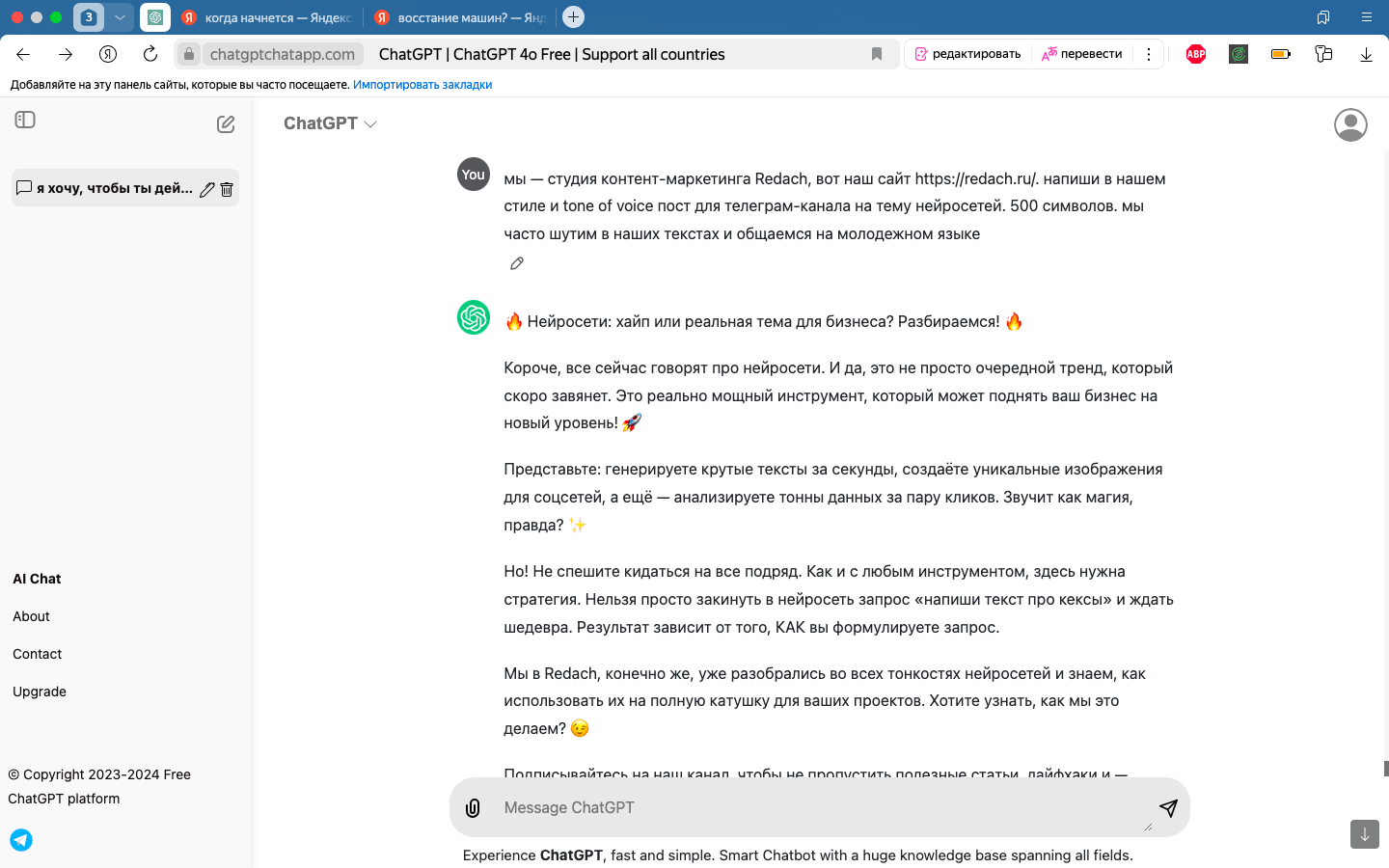Open a new tab with plus button

point(573,17)
